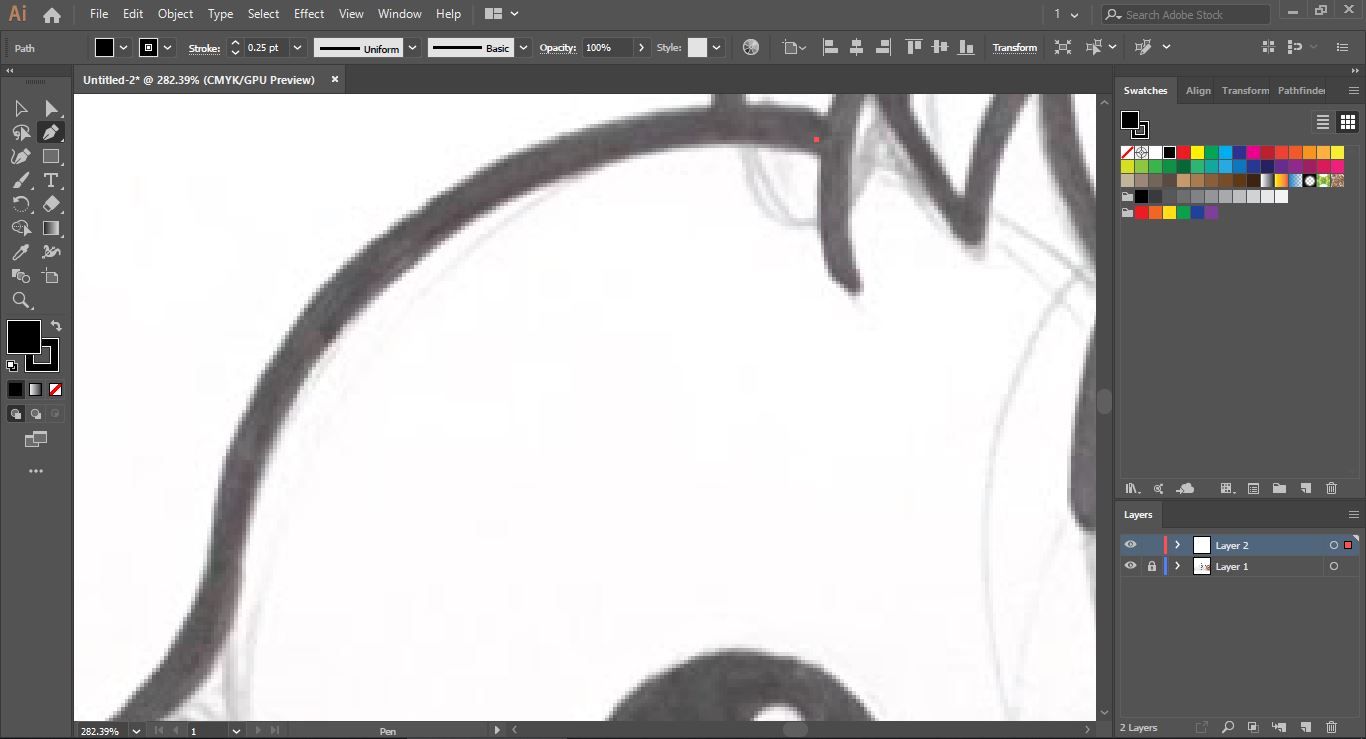Select the Selection tool arrow
1366x739 pixels.
(21, 108)
